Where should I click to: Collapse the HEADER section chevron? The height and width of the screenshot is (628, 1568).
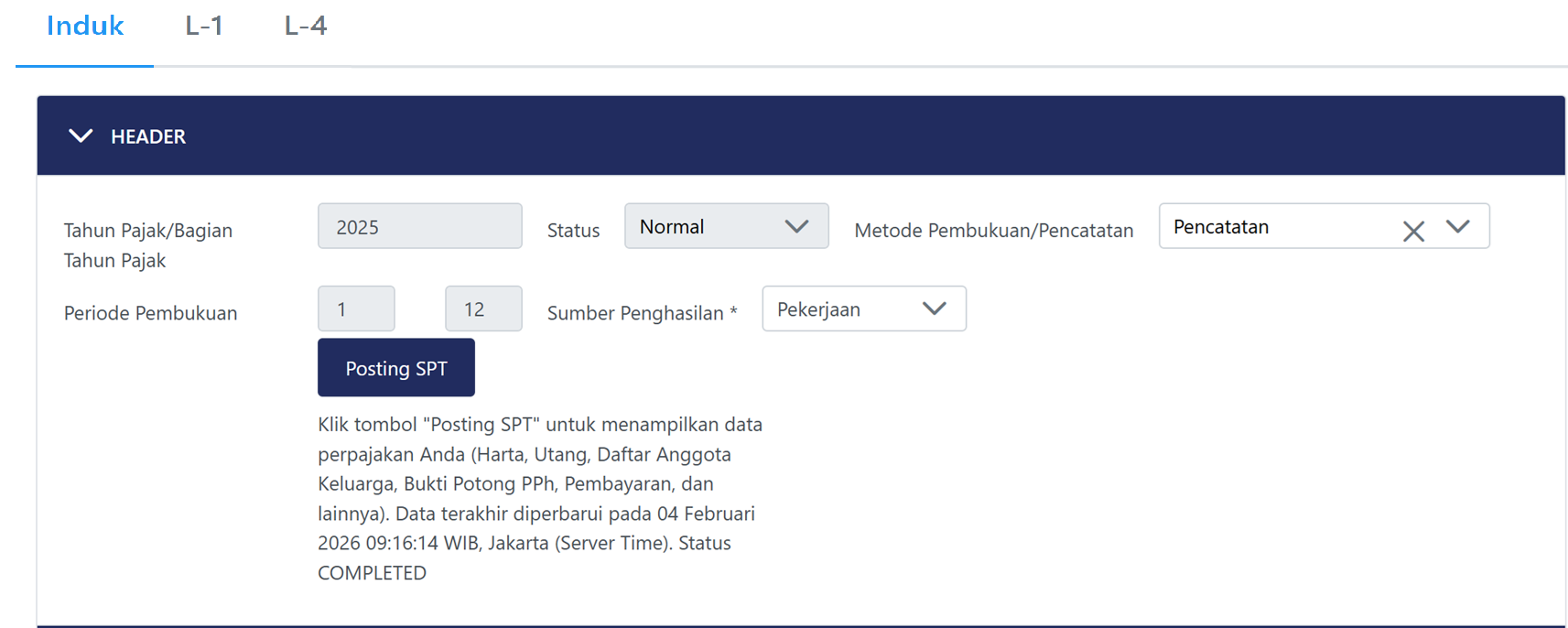81,136
